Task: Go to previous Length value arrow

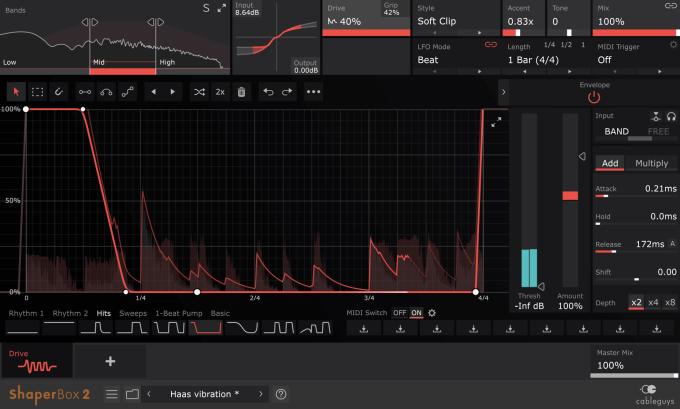Action: pos(525,71)
